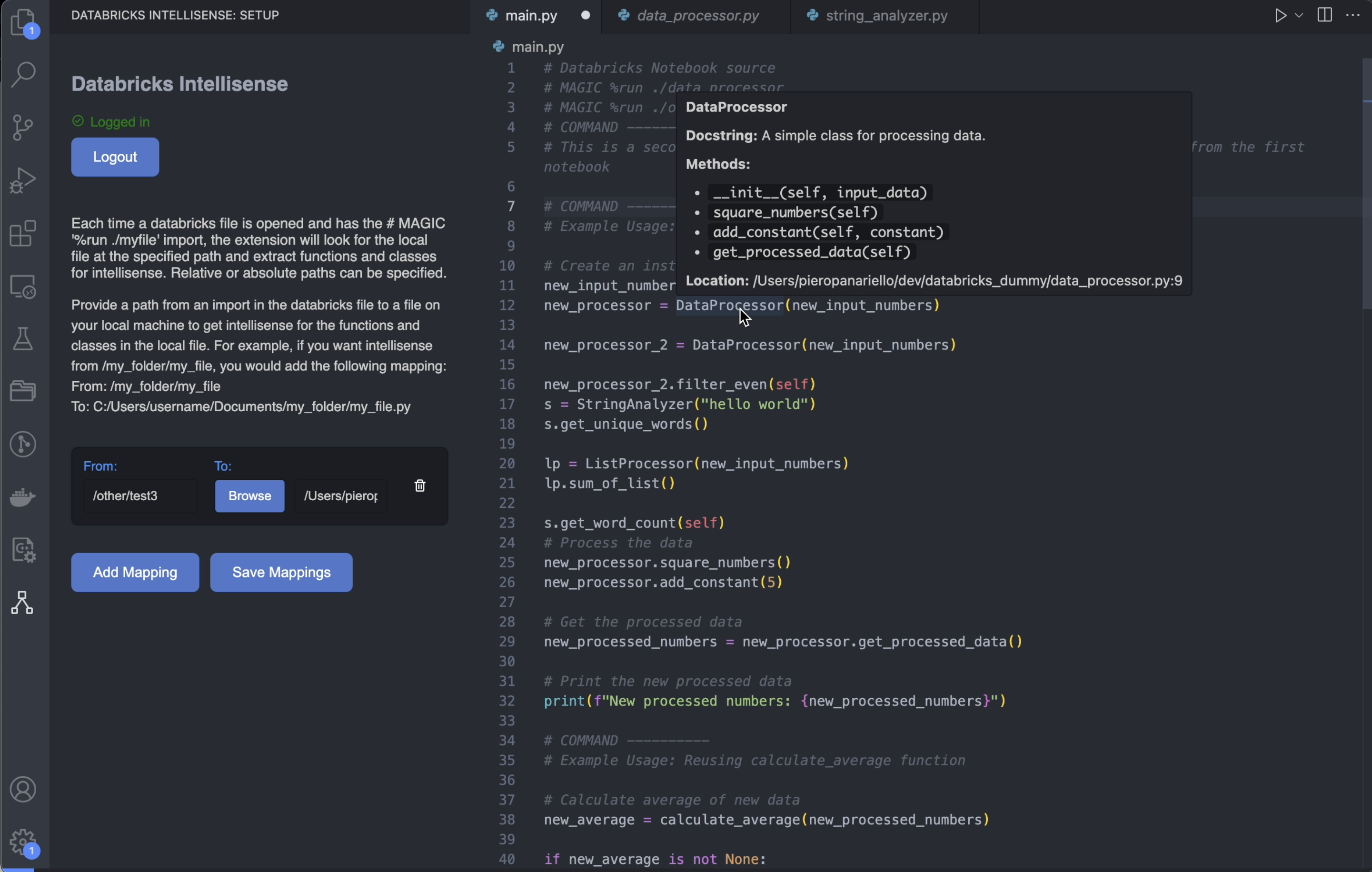Open Run and Debug view icon
The image size is (1372, 872).
(x=23, y=180)
